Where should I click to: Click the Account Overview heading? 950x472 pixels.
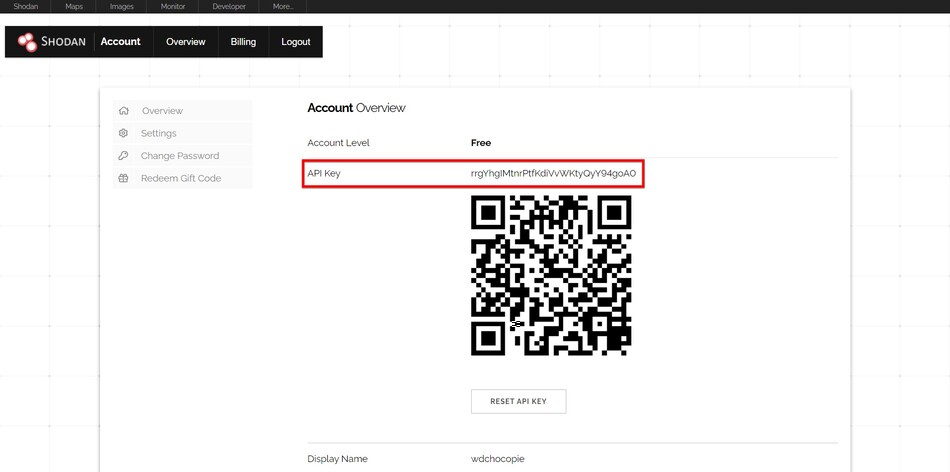pyautogui.click(x=356, y=108)
